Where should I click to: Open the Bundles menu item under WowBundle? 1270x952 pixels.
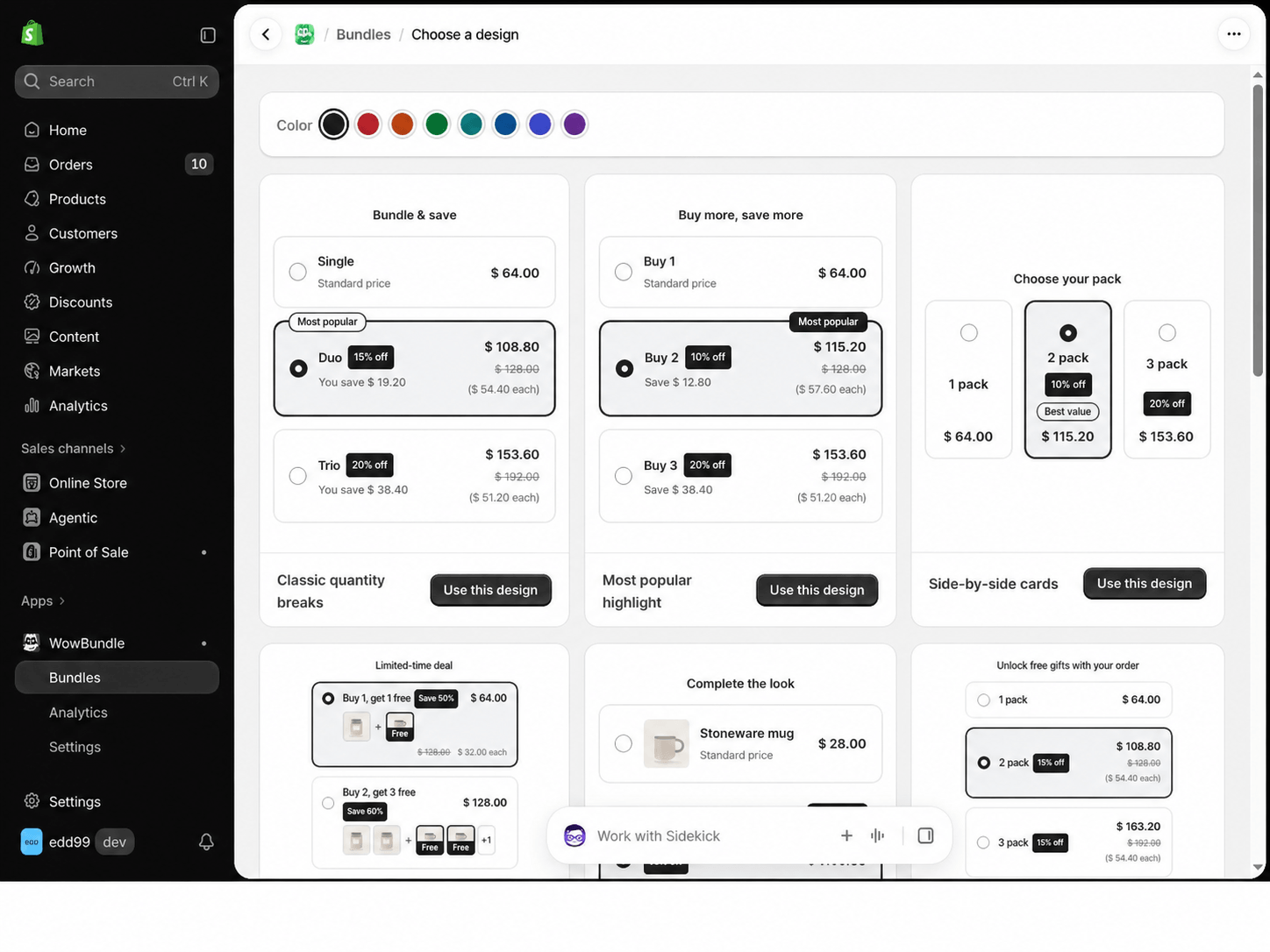pyautogui.click(x=117, y=678)
